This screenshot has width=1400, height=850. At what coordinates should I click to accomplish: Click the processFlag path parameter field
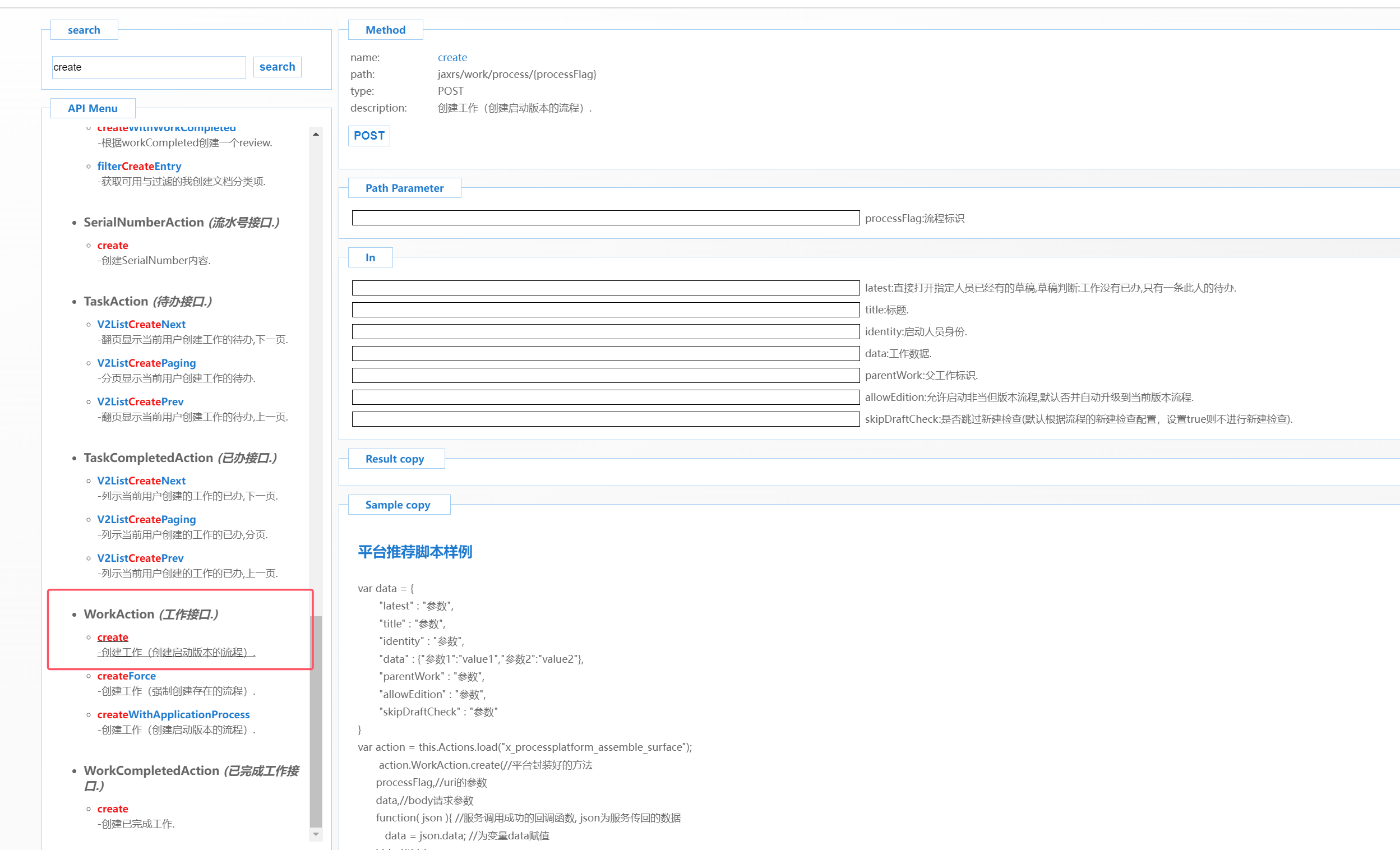605,218
